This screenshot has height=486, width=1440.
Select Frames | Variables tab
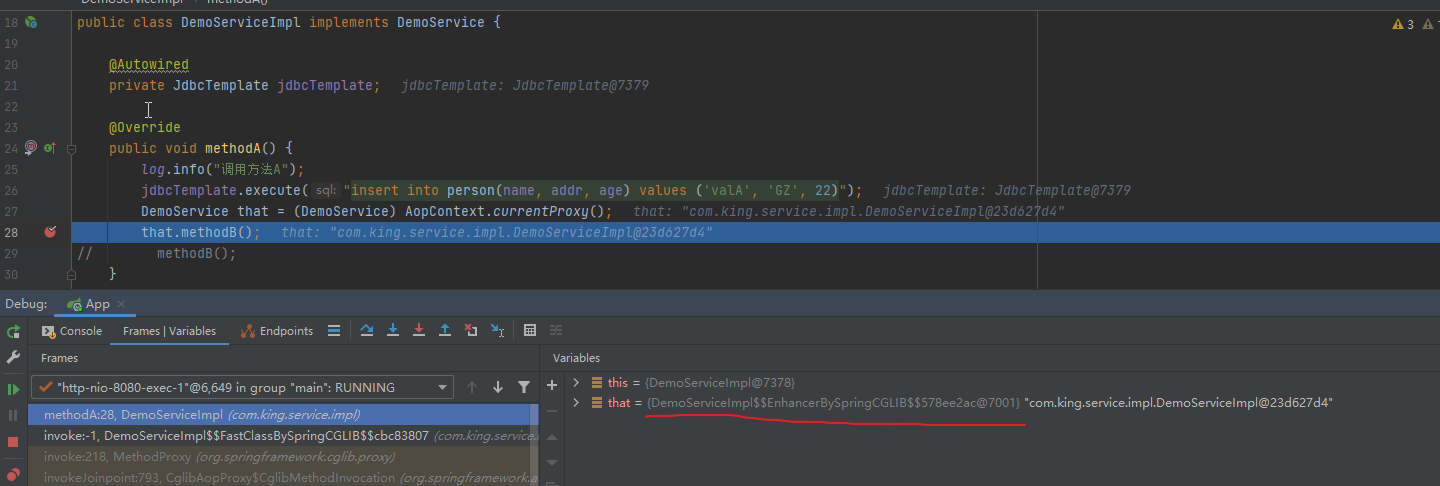pos(169,331)
